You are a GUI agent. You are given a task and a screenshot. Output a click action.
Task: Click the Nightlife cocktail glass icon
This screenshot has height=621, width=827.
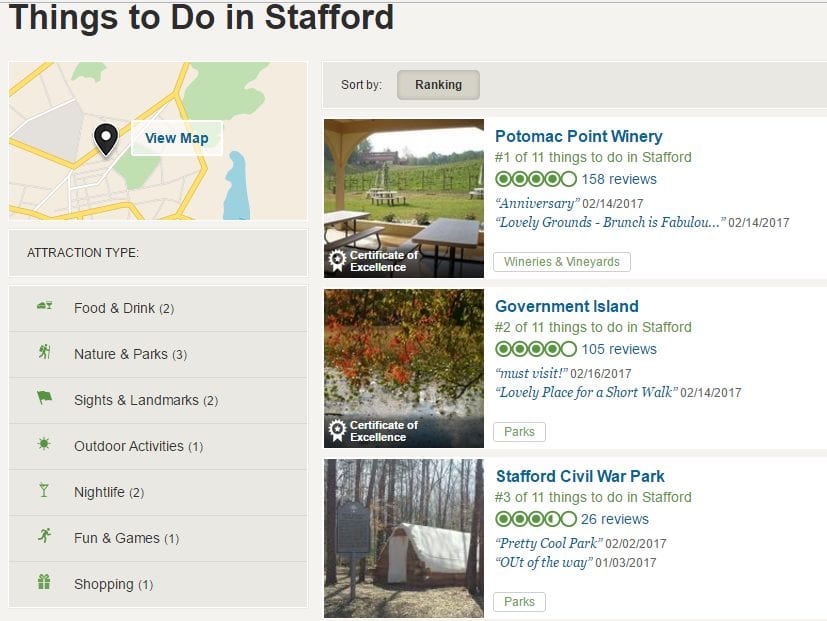point(44,491)
